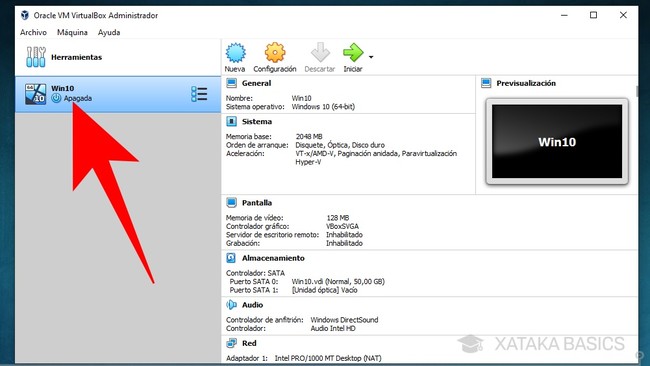Select the Win10 virtual machine entry
This screenshot has height=366, width=650.
pyautogui.click(x=118, y=94)
